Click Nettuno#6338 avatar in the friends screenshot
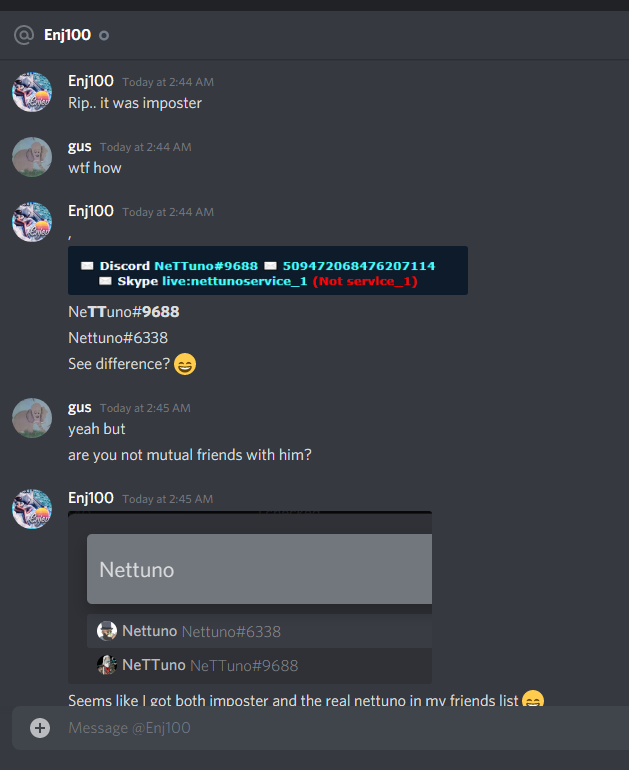This screenshot has width=629, height=770. (107, 631)
